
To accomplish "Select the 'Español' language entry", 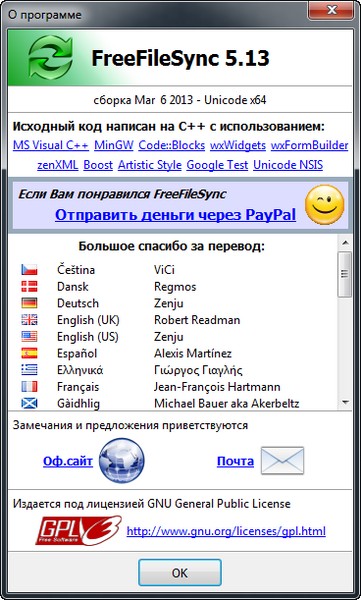I will [77, 353].
